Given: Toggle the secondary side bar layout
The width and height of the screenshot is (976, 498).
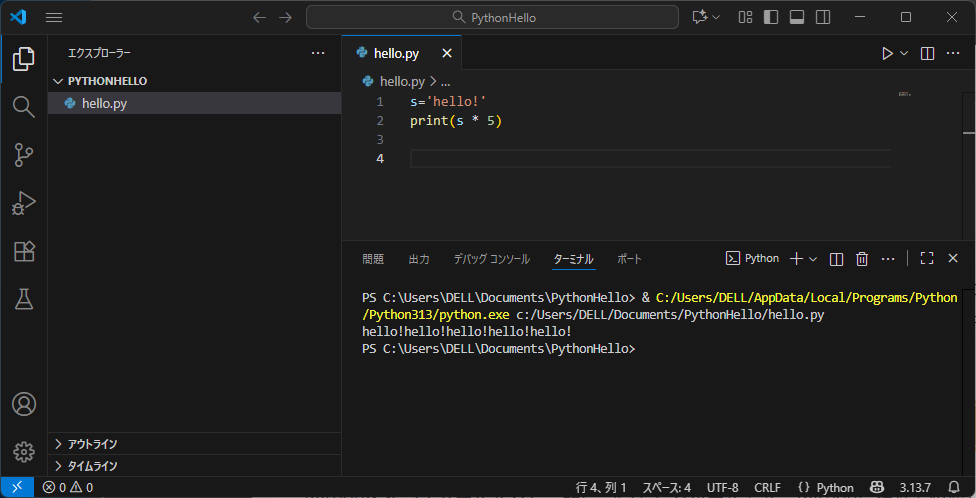Looking at the screenshot, I should [823, 17].
